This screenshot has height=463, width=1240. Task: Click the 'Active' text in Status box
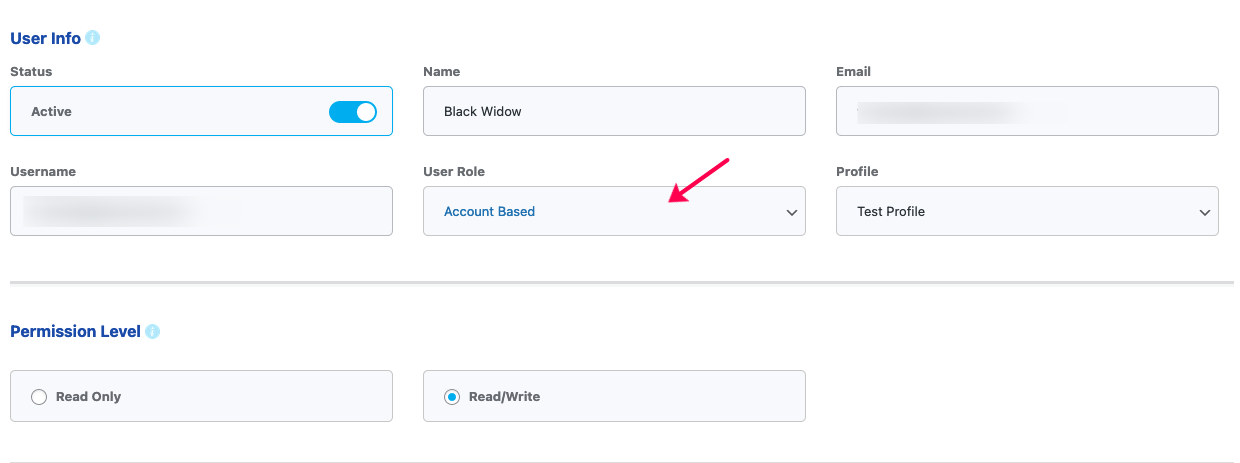click(x=51, y=112)
